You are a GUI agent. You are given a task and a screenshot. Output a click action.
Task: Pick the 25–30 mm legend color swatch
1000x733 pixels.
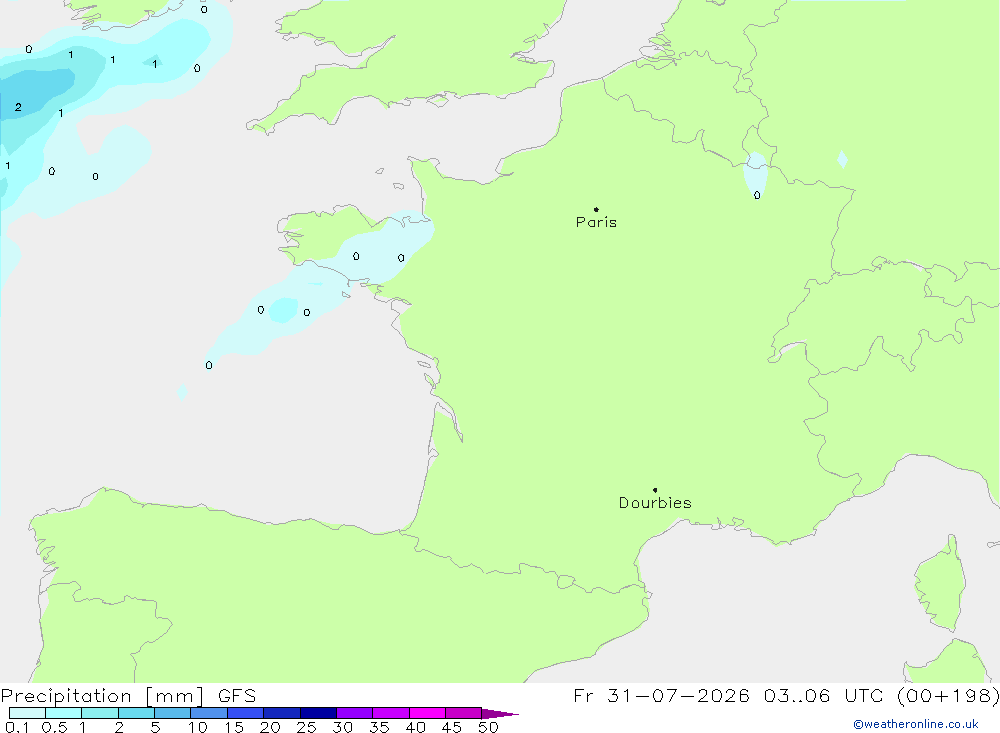(x=318, y=713)
